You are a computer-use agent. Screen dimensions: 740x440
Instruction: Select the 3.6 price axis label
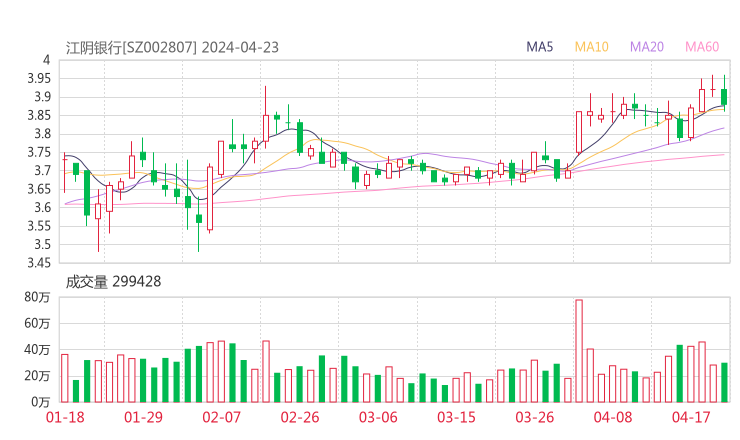(42, 207)
